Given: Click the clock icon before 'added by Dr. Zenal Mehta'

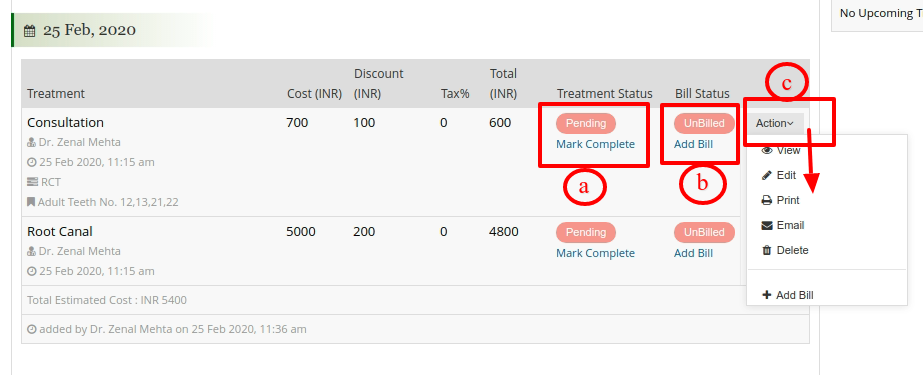Looking at the screenshot, I should pos(32,329).
